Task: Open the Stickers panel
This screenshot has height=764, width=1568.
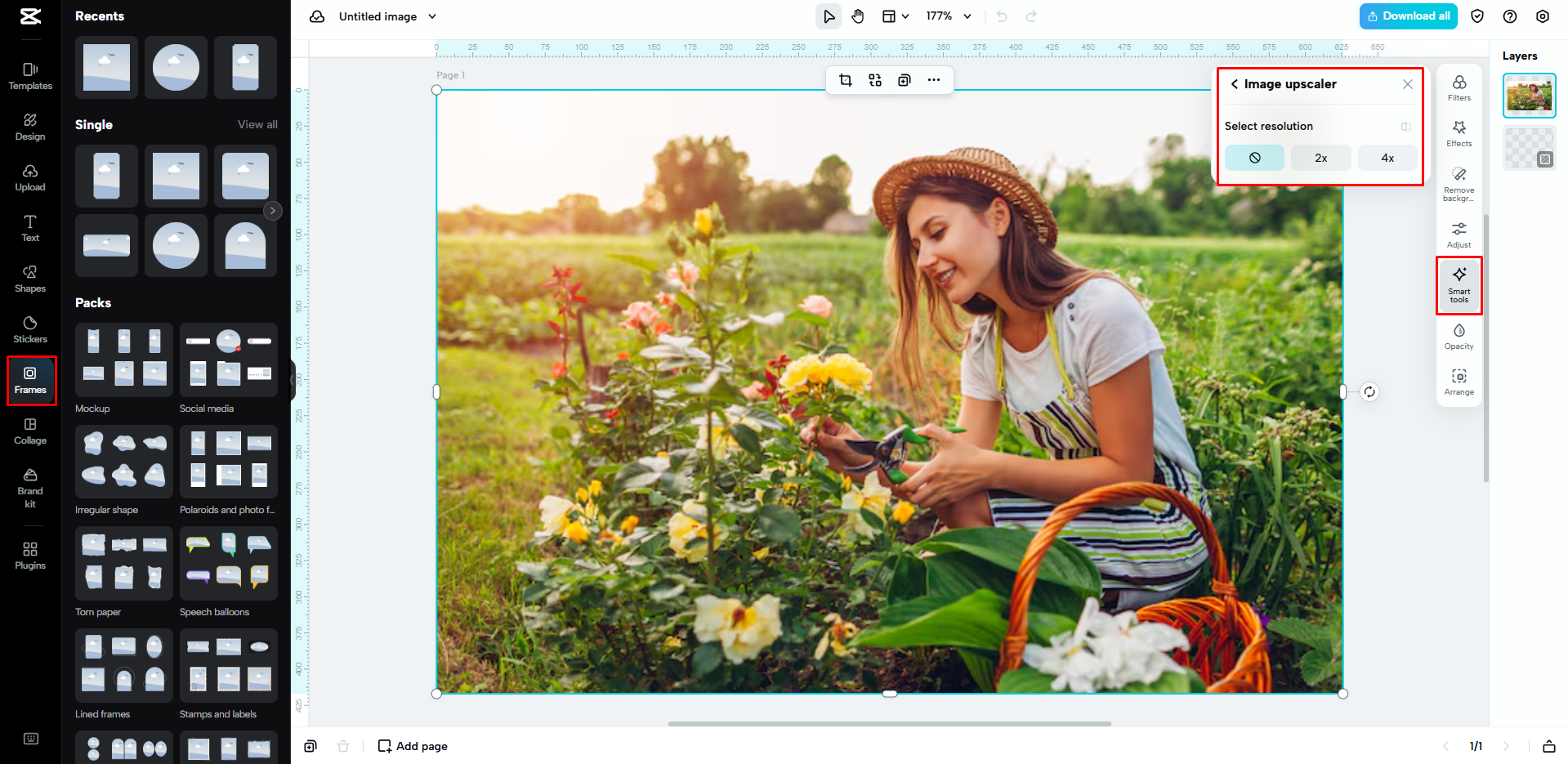Action: tap(29, 329)
